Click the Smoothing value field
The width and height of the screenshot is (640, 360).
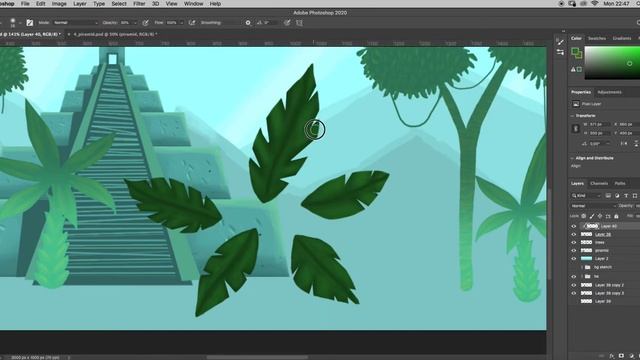(x=231, y=23)
